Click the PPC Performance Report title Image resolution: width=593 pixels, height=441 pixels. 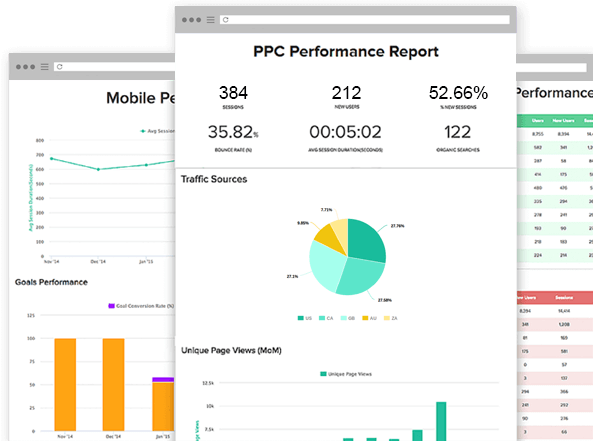[346, 51]
